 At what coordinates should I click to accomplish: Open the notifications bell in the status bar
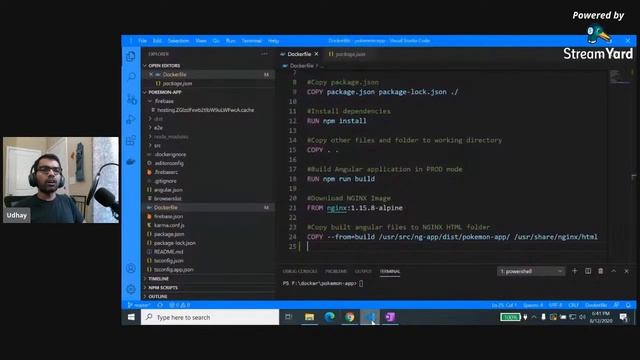[x=629, y=305]
